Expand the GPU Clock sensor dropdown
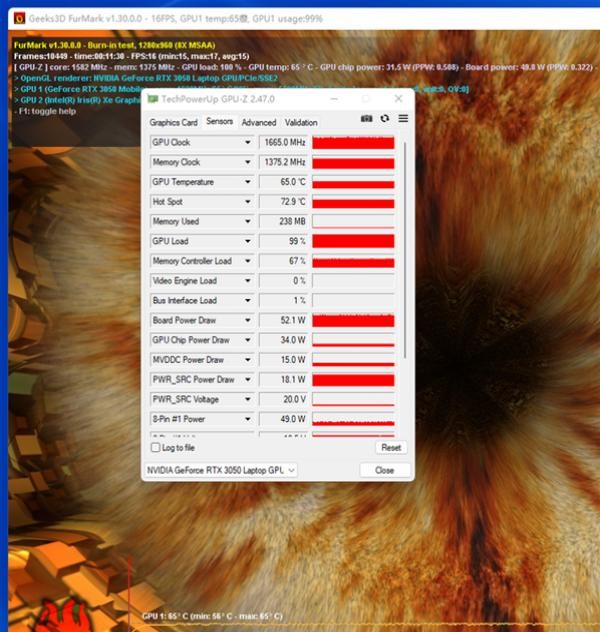 tap(248, 142)
